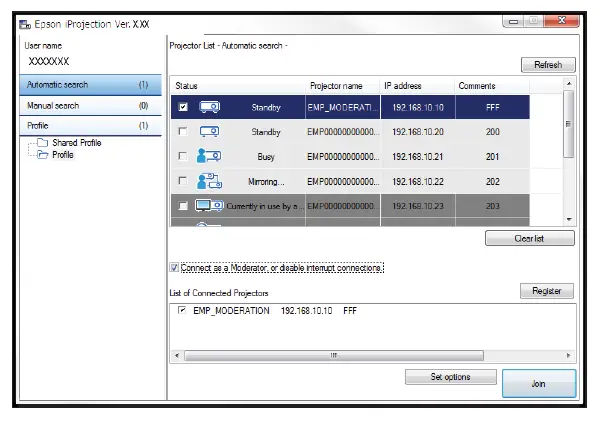Click the FFF comment in the projector list
Viewport: 611px width, 422px height.
[x=493, y=107]
